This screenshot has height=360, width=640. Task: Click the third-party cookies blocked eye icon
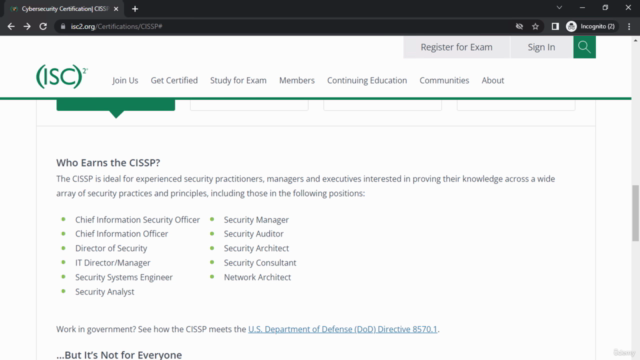(519, 27)
